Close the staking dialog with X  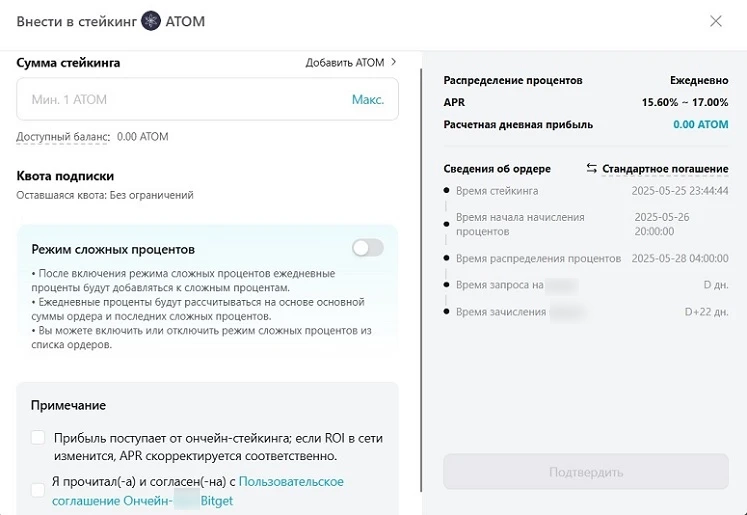[x=716, y=21]
